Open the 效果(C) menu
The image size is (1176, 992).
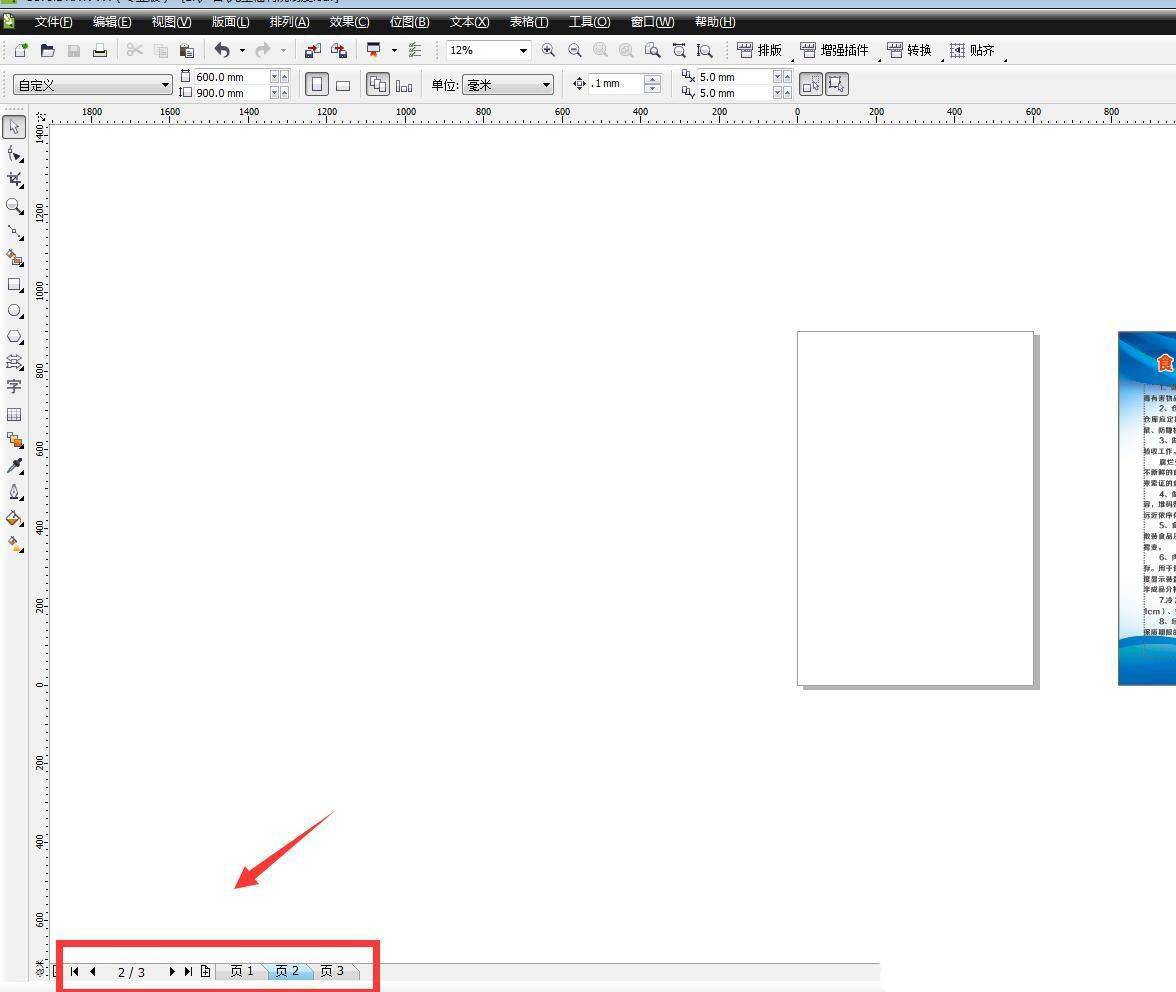click(349, 22)
